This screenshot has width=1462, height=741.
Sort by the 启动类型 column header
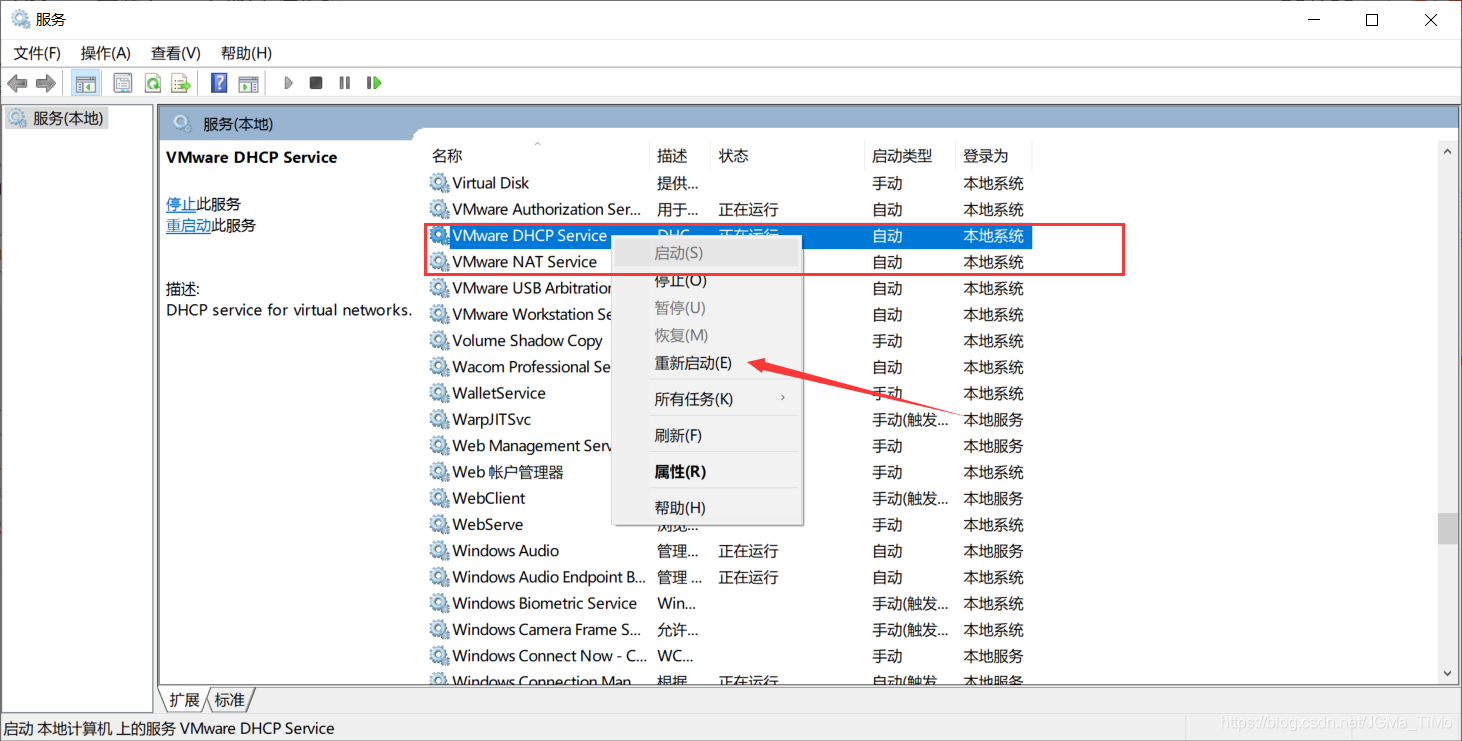[910, 156]
